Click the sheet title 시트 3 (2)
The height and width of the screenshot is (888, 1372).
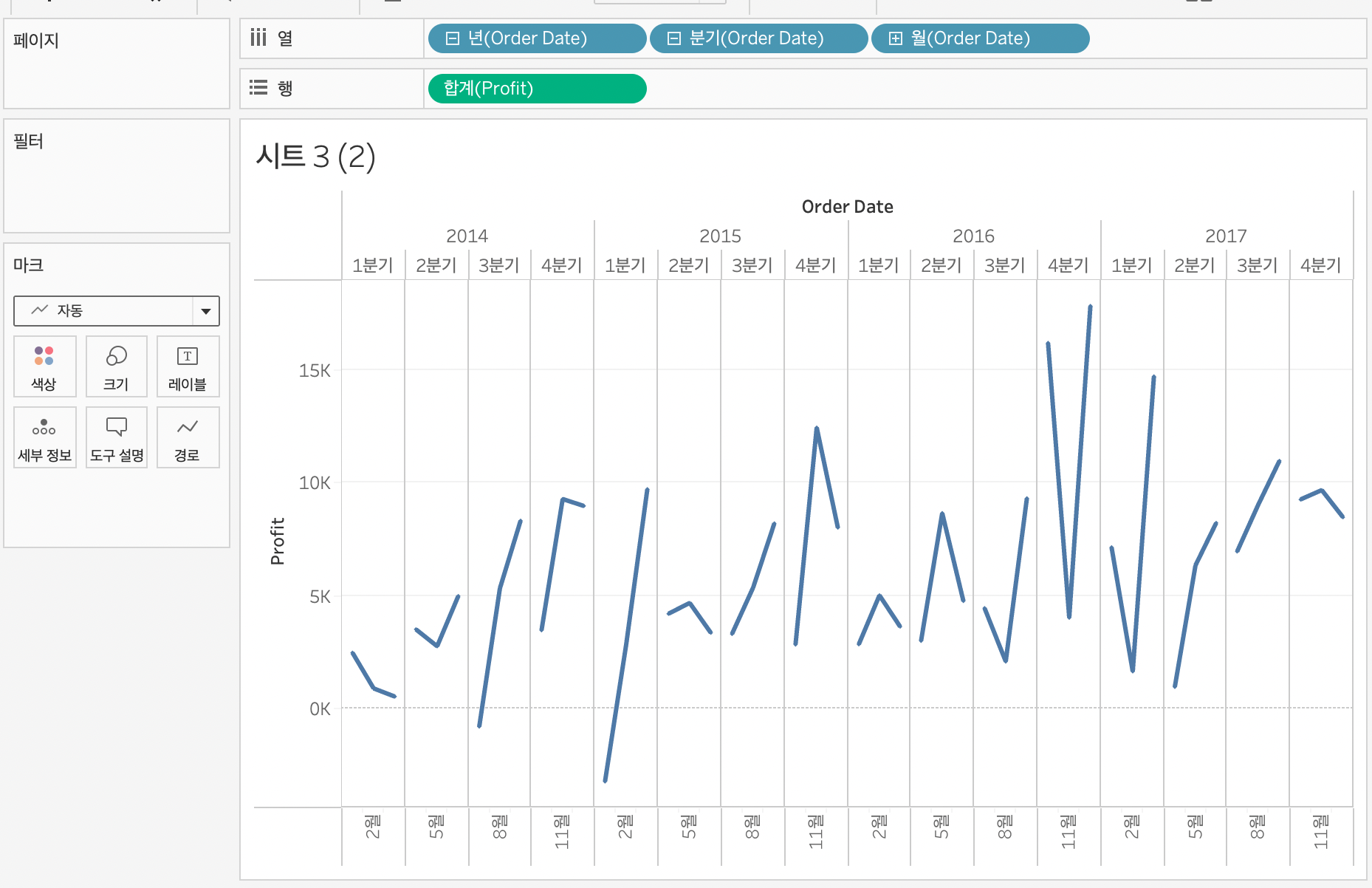315,157
